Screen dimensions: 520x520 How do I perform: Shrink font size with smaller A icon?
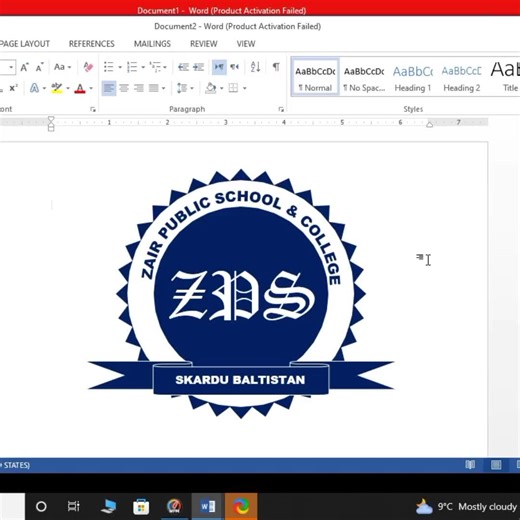click(x=39, y=67)
